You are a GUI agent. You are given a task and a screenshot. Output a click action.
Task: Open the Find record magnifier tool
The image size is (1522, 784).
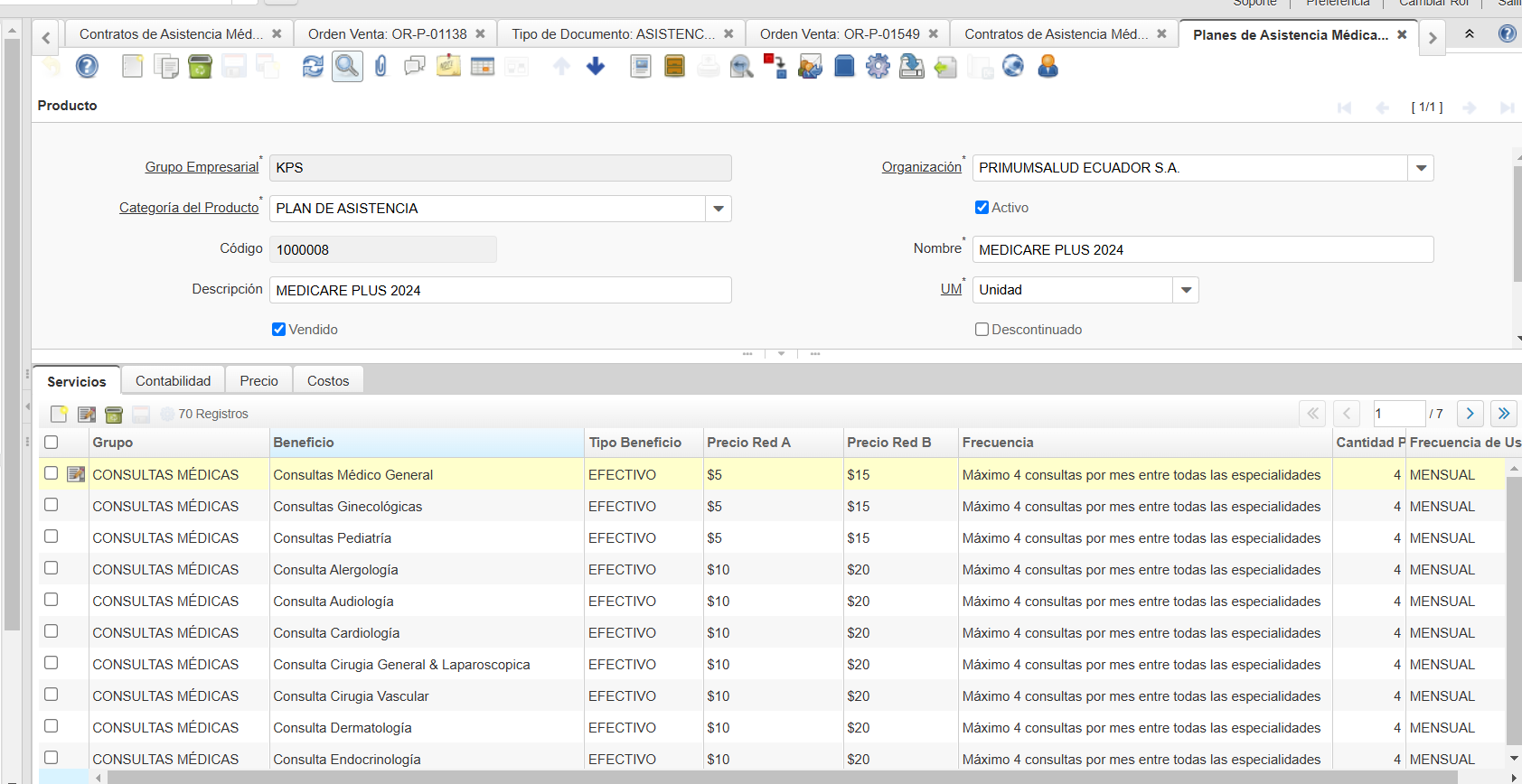tap(347, 66)
